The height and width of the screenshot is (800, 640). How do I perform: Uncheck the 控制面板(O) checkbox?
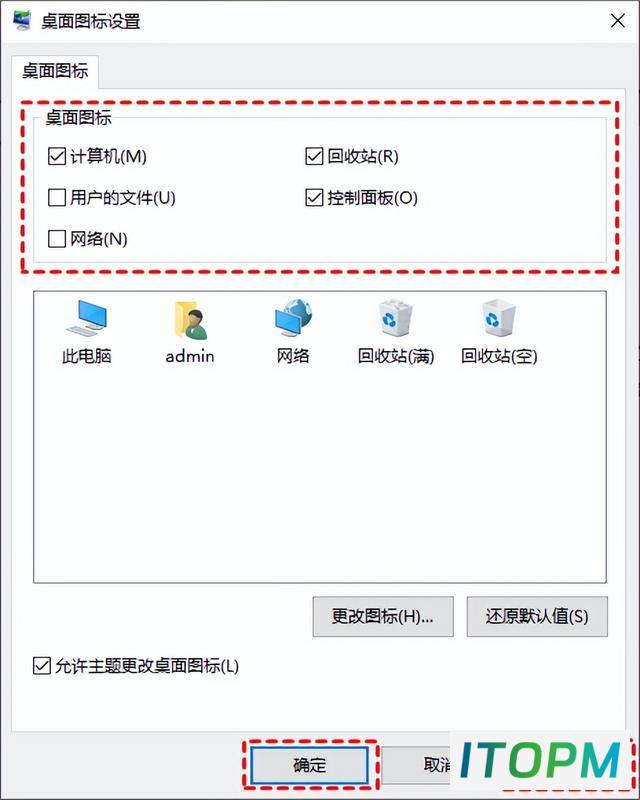pyautogui.click(x=314, y=197)
